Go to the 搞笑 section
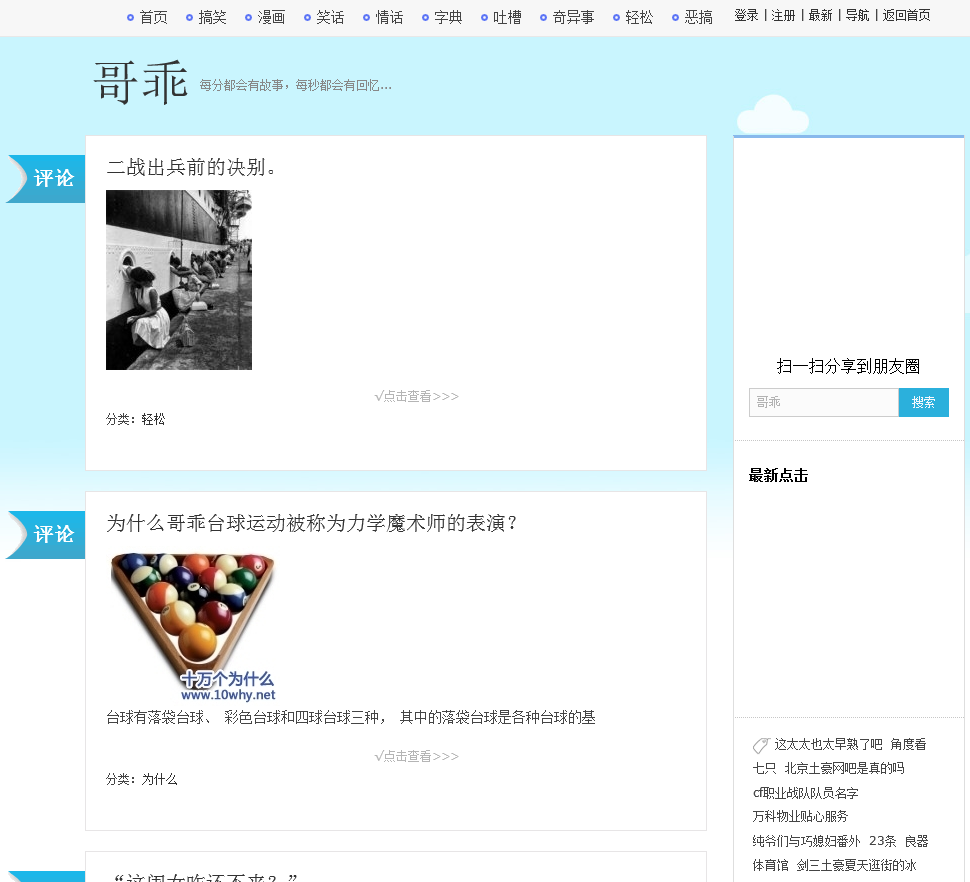Image resolution: width=970 pixels, height=882 pixels. click(212, 17)
